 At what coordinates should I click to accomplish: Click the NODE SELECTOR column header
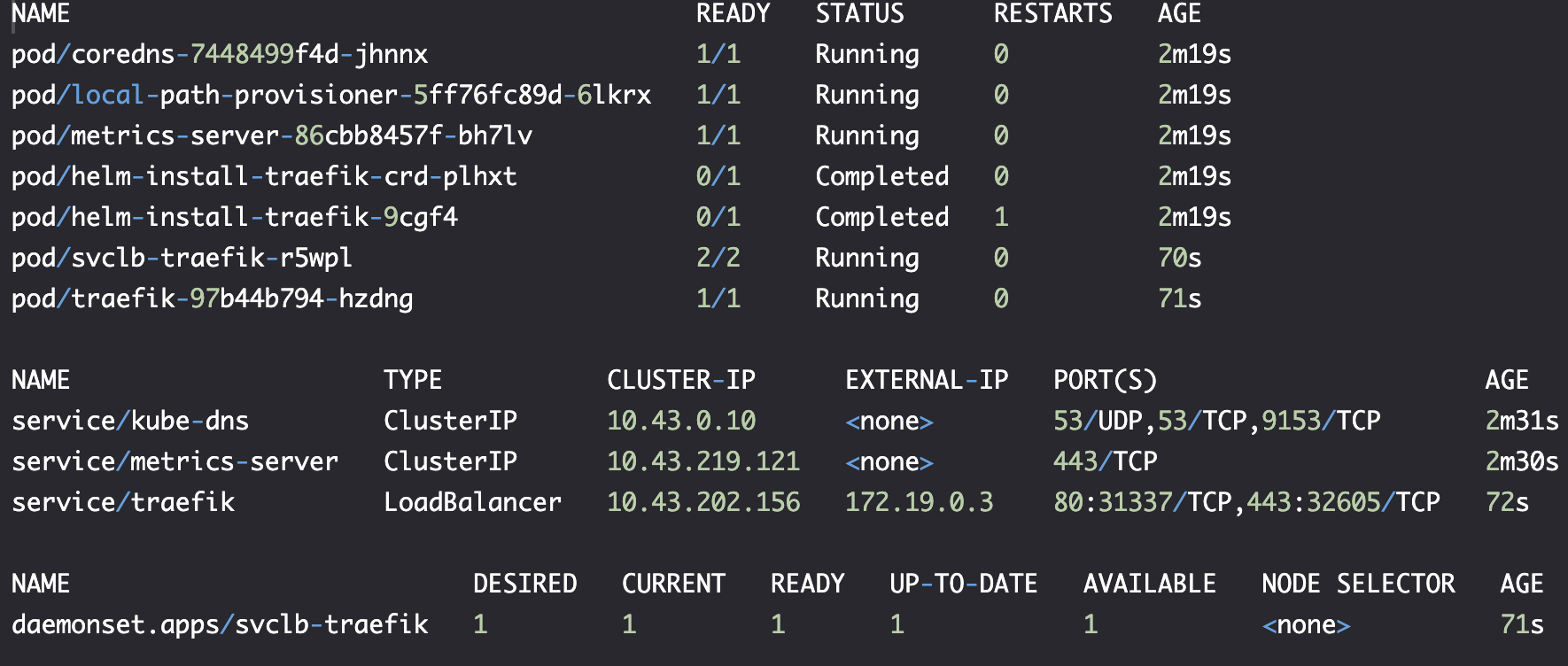coord(1358,585)
